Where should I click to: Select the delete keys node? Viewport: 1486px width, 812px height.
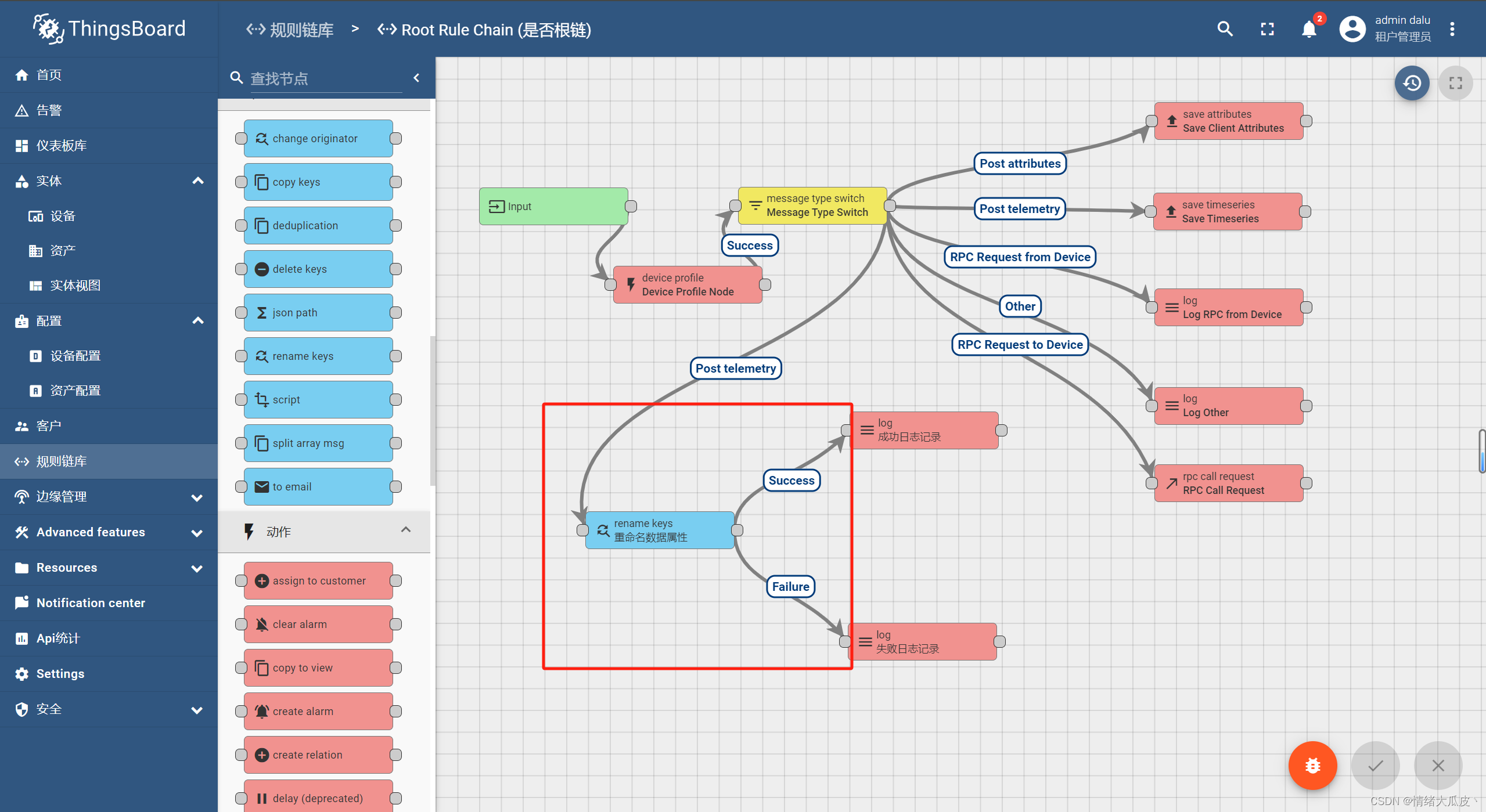[x=318, y=269]
